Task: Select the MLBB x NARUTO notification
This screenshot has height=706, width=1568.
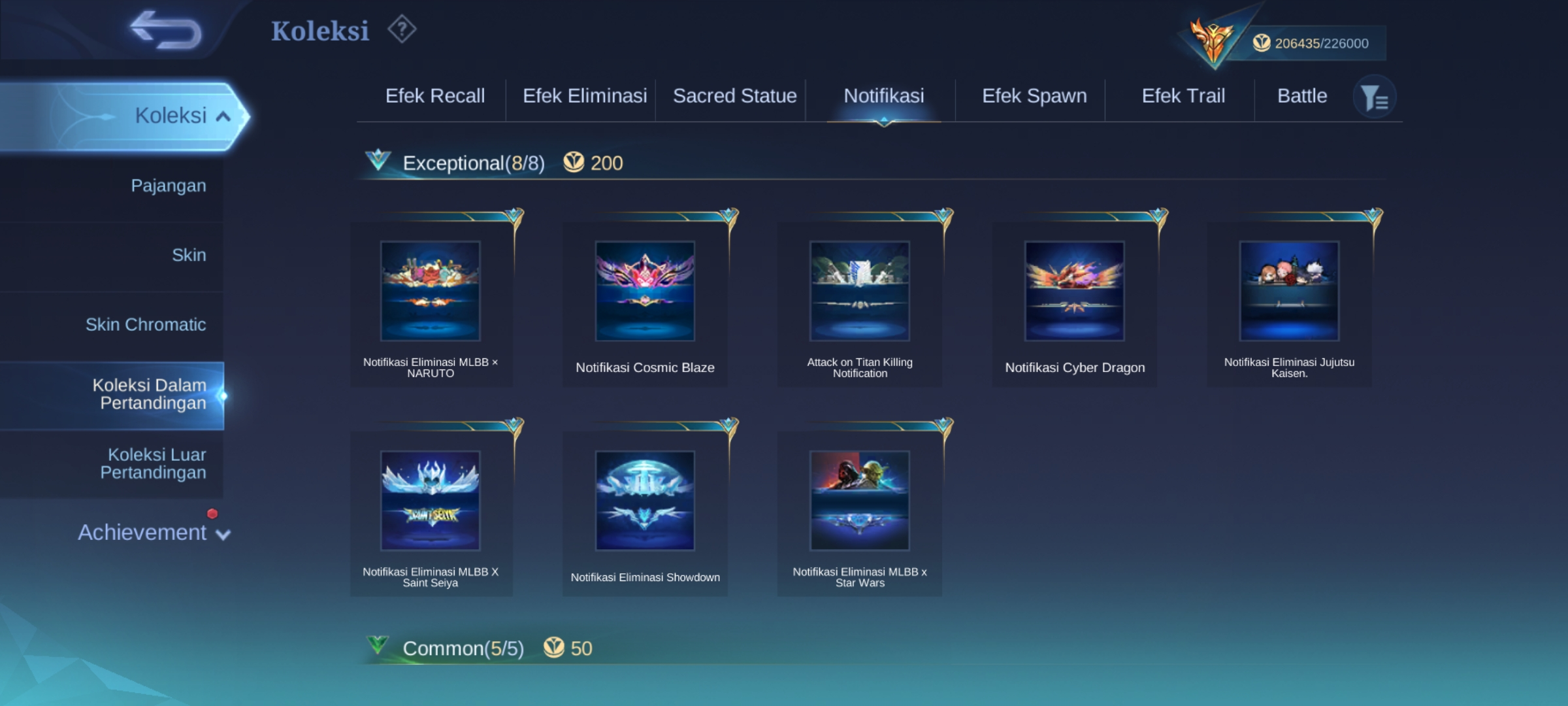Action: pos(431,292)
